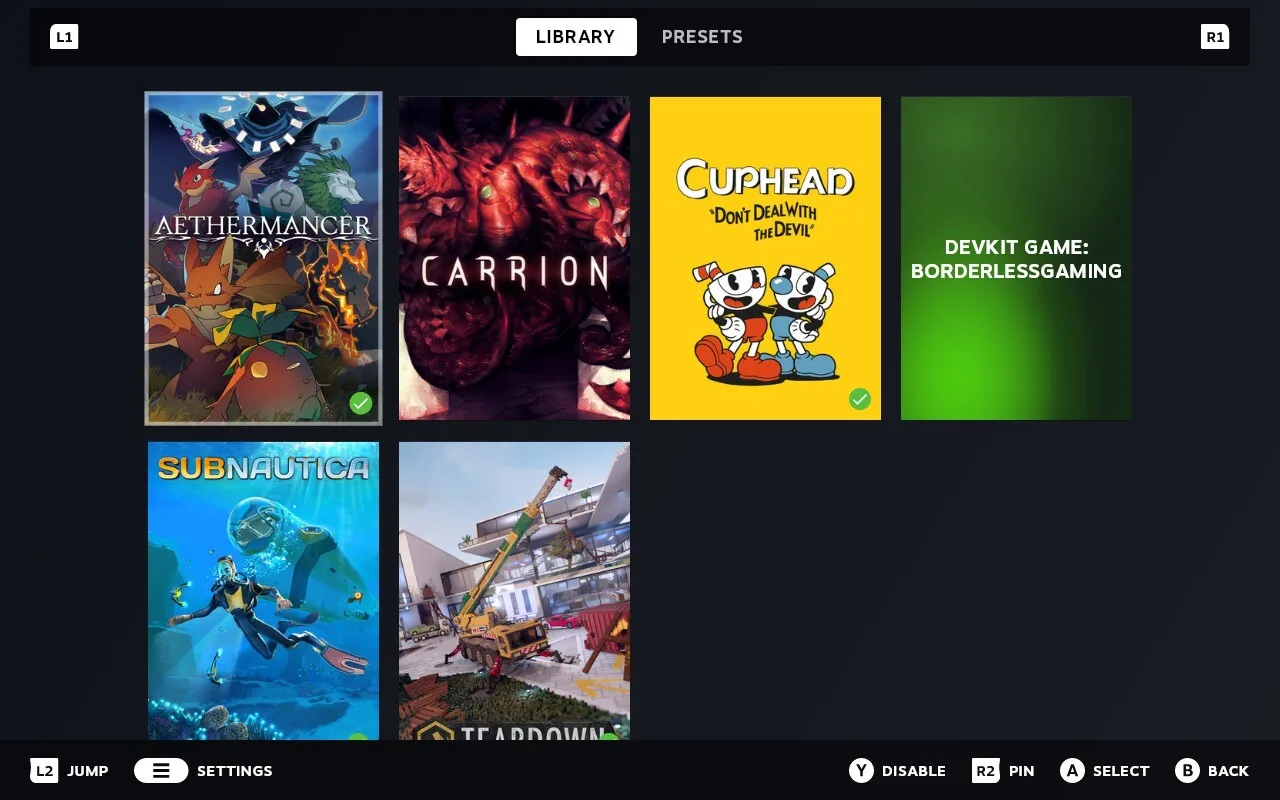This screenshot has height=800, width=1280.
Task: Click the Disable action label
Action: (911, 770)
